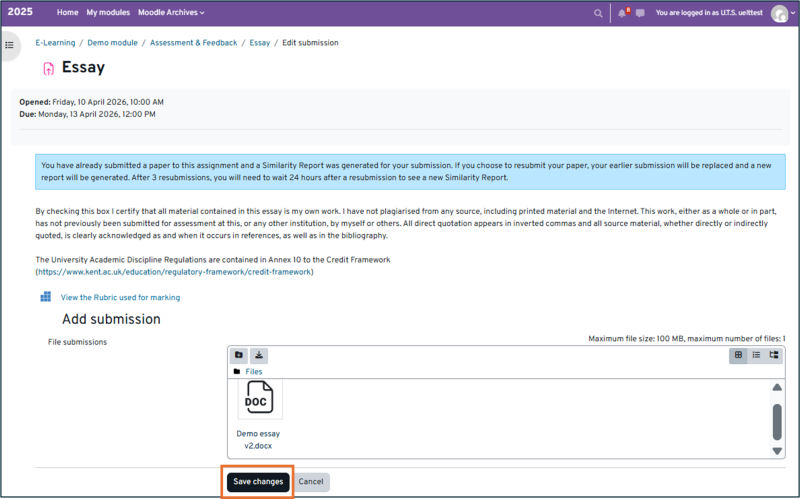800x499 pixels.
Task: Click the Maximum file size notice
Action: point(687,339)
